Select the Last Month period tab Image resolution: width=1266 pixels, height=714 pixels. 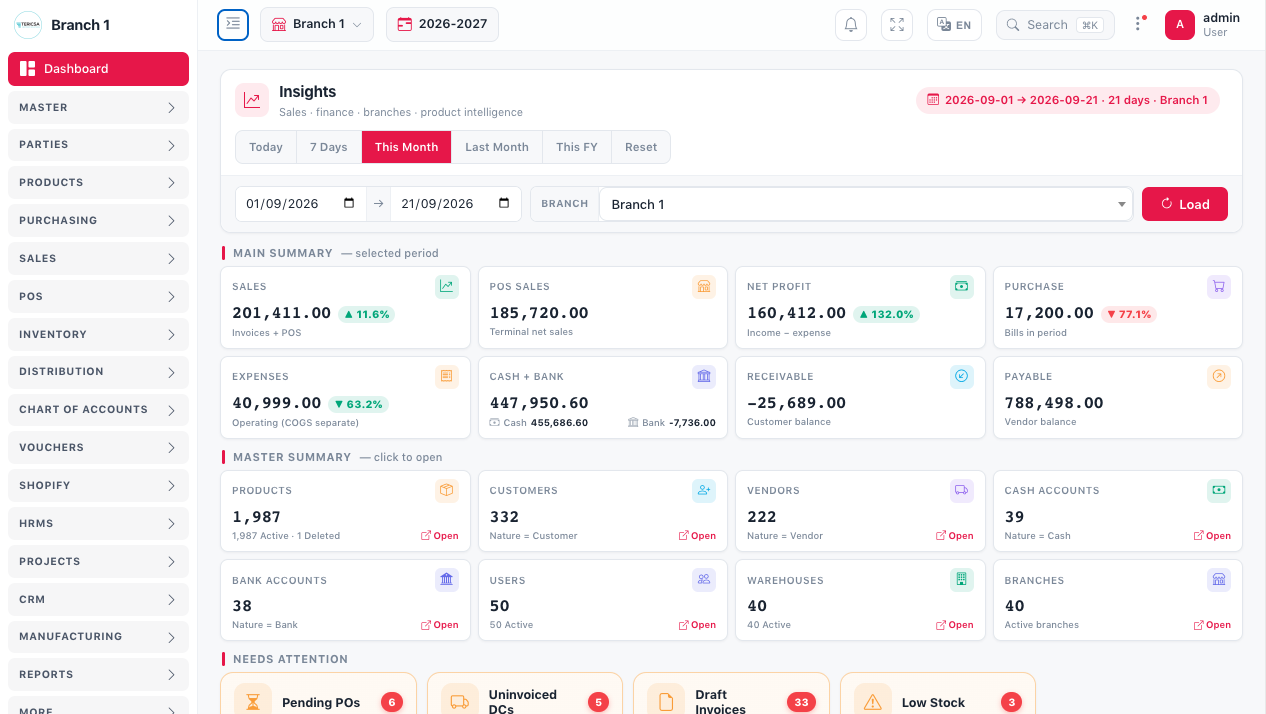[497, 147]
